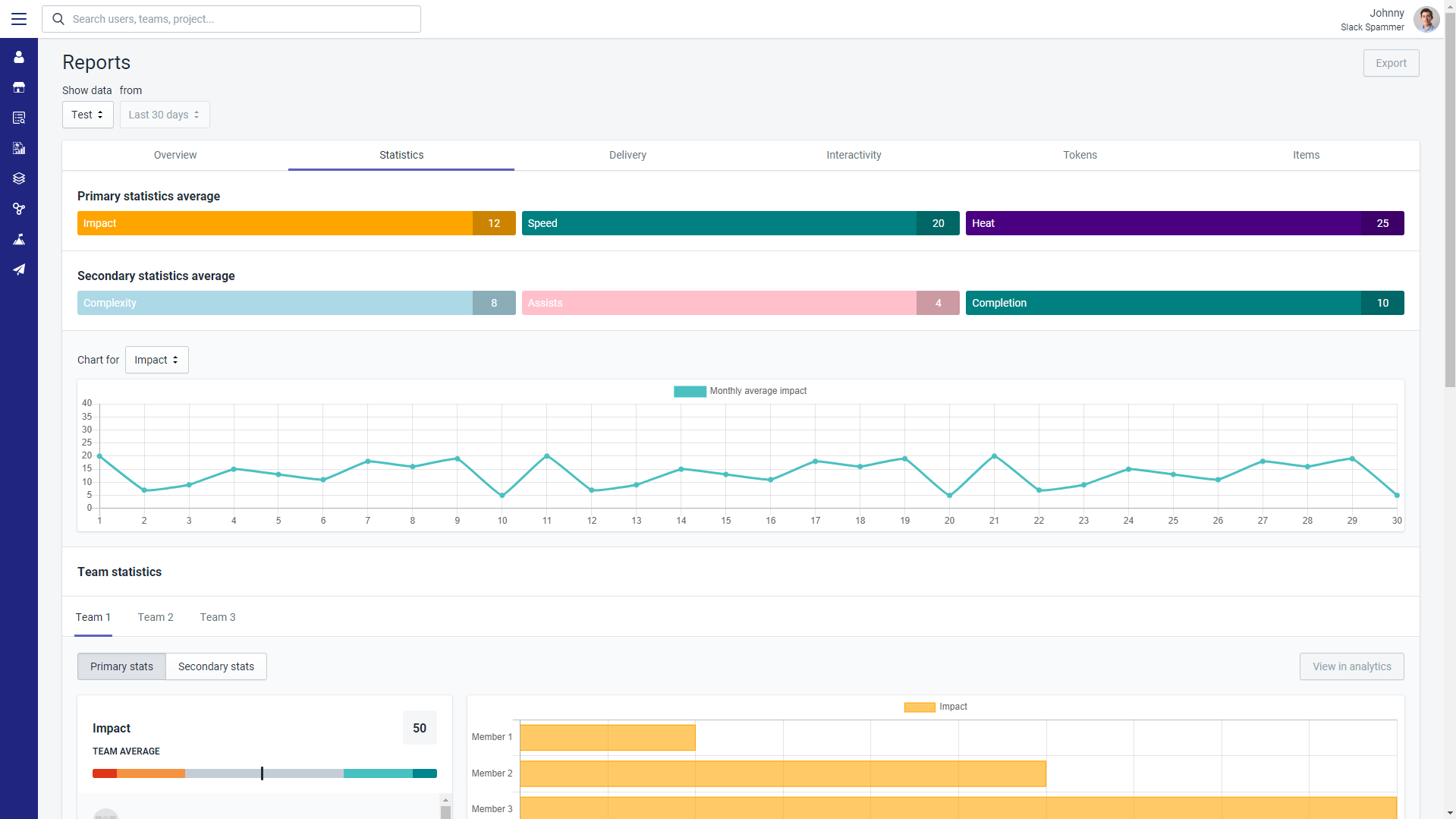1456x819 pixels.
Task: Click the connected nodes sidebar icon
Action: pyautogui.click(x=19, y=209)
